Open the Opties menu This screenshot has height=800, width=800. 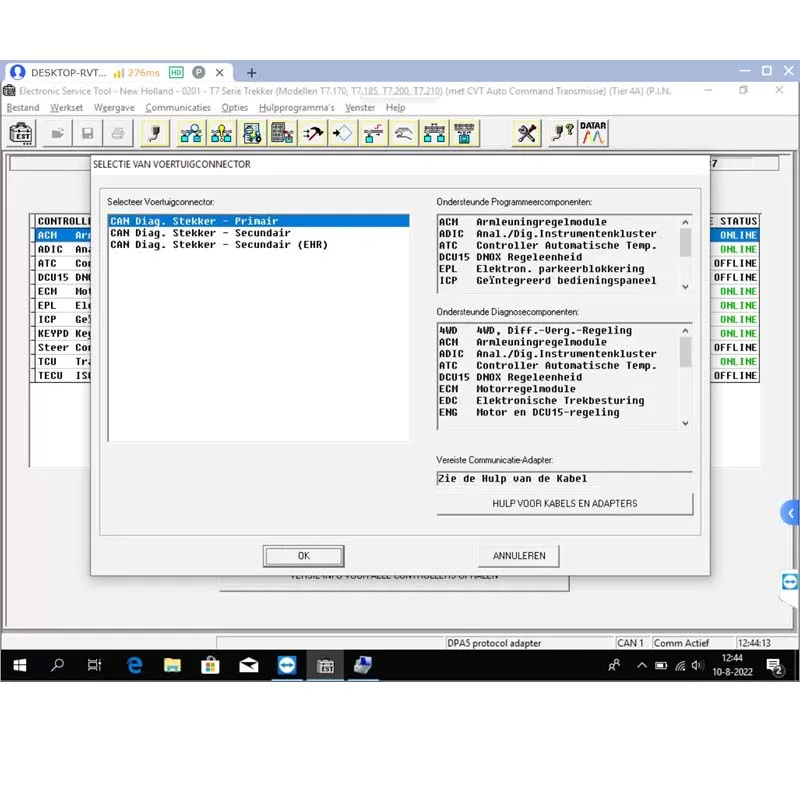[x=235, y=108]
